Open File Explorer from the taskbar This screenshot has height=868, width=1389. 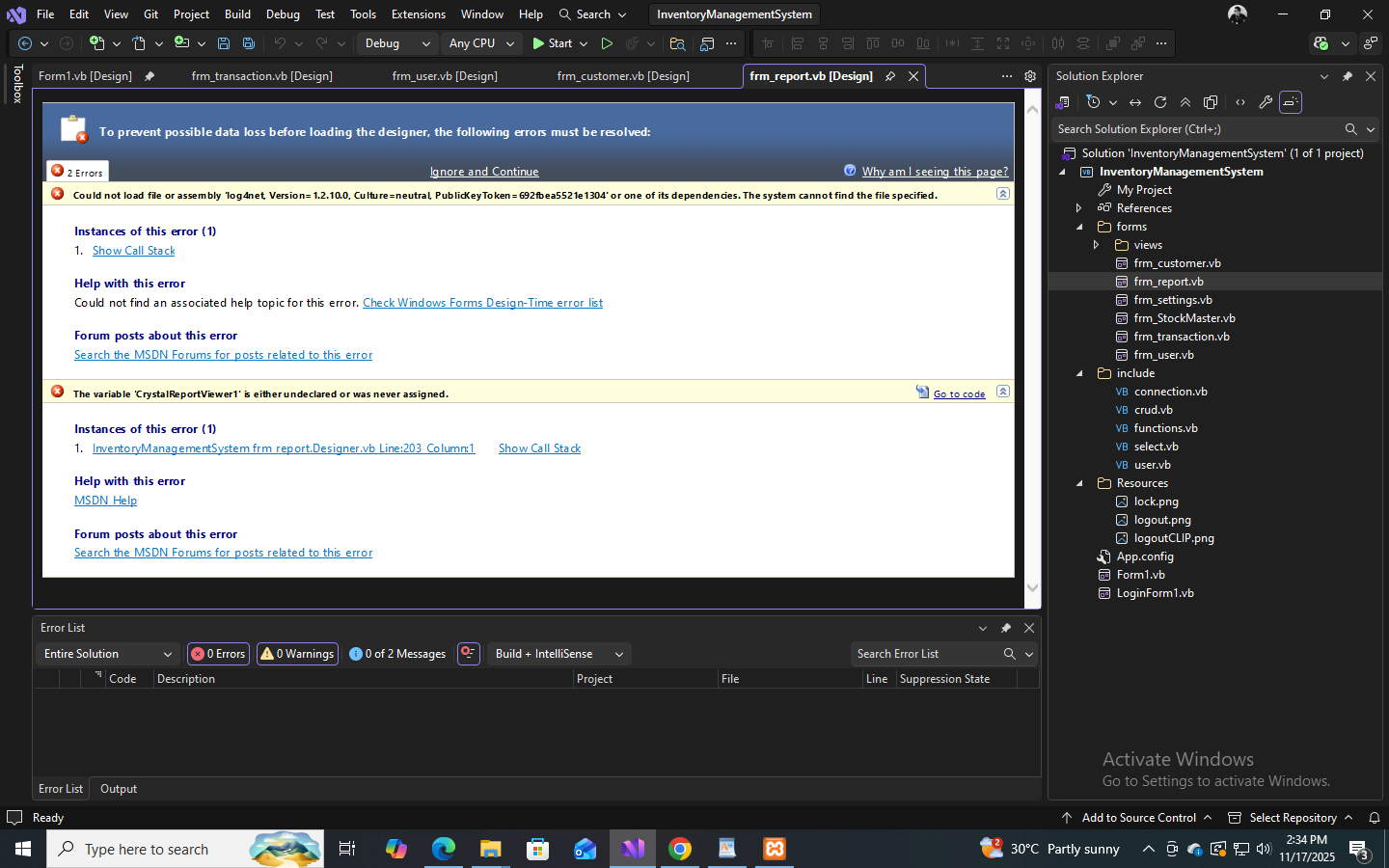(x=491, y=849)
